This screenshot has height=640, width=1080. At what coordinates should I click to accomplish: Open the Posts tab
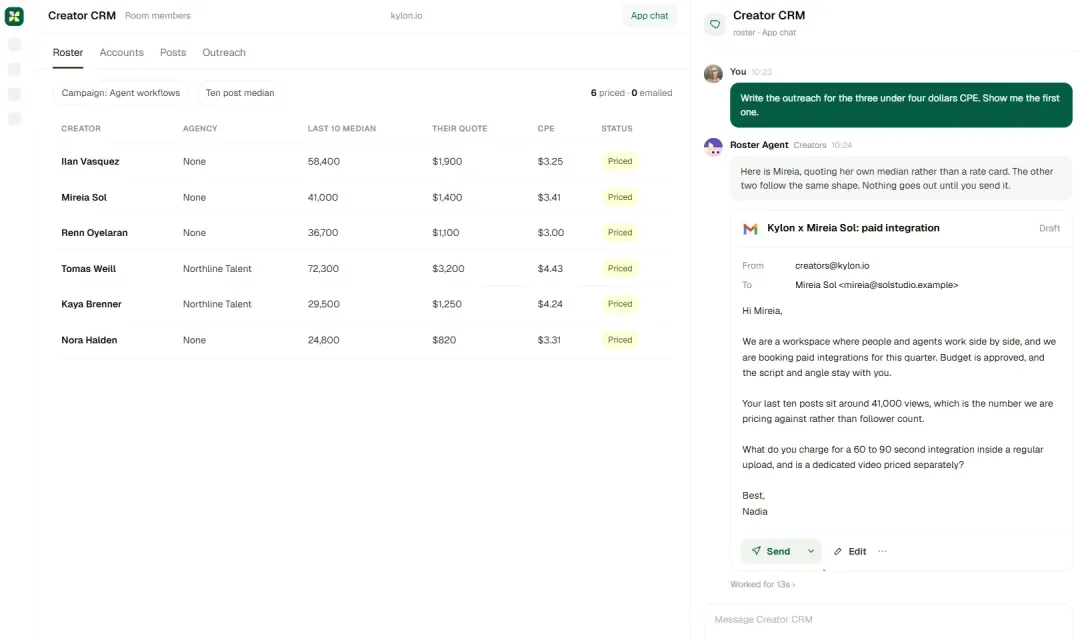[173, 52]
